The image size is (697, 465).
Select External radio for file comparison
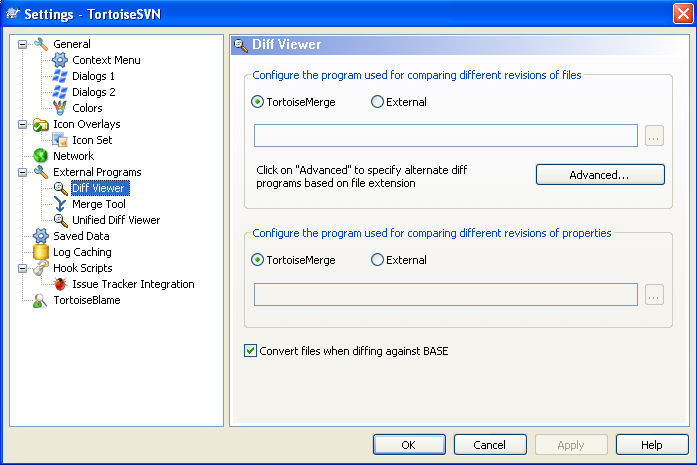377,102
